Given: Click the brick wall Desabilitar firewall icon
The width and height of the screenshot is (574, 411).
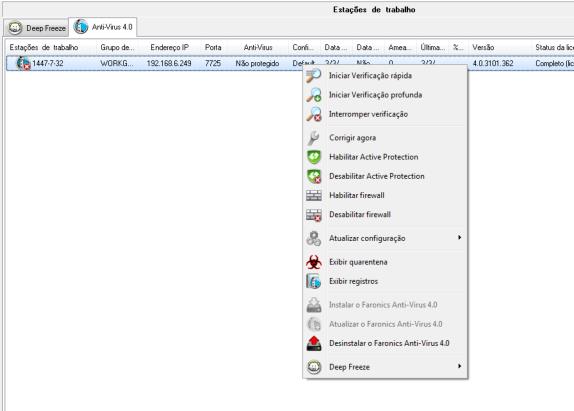Looking at the screenshot, I should 314,215.
